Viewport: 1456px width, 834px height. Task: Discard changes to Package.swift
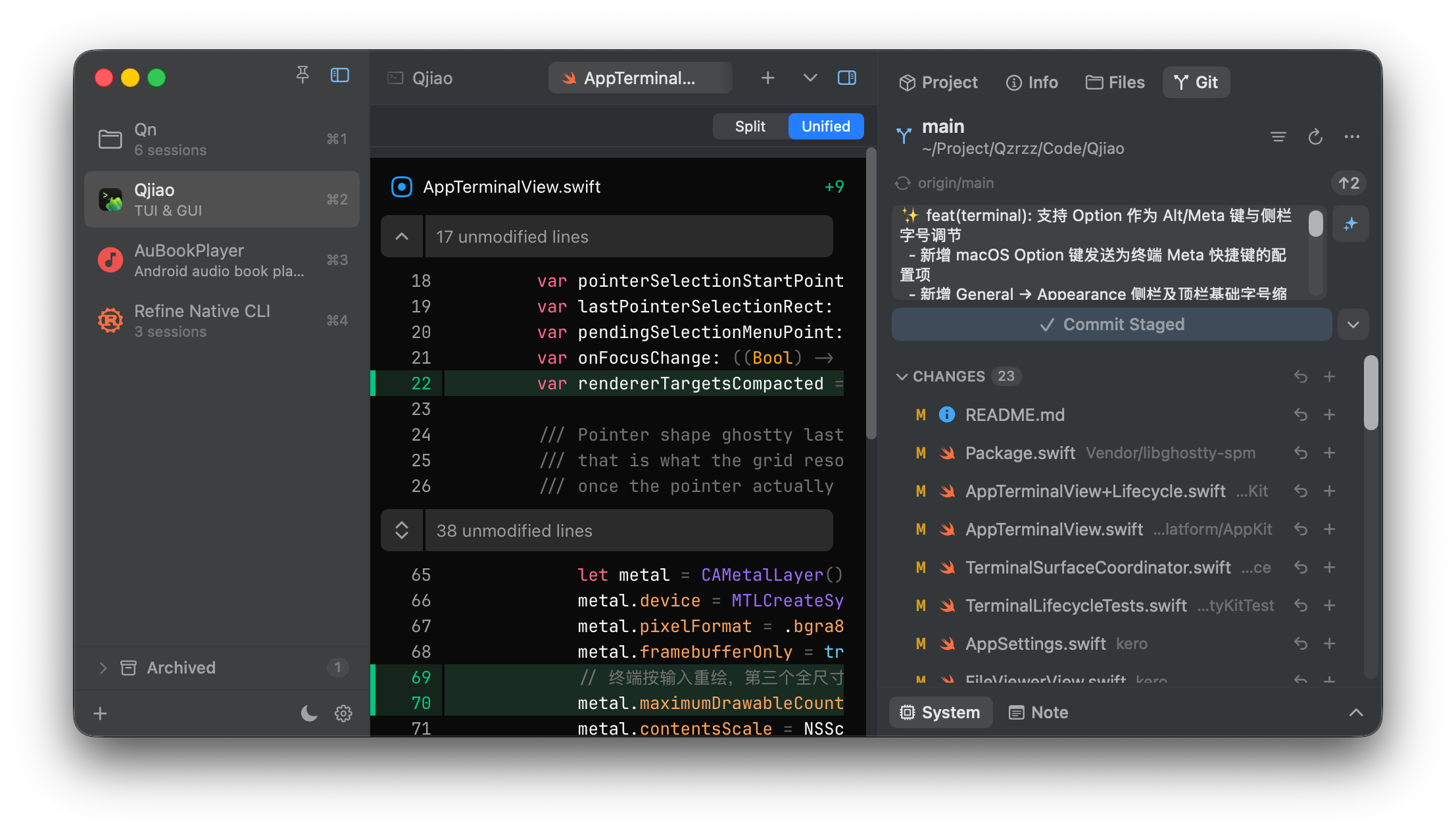coord(1300,453)
